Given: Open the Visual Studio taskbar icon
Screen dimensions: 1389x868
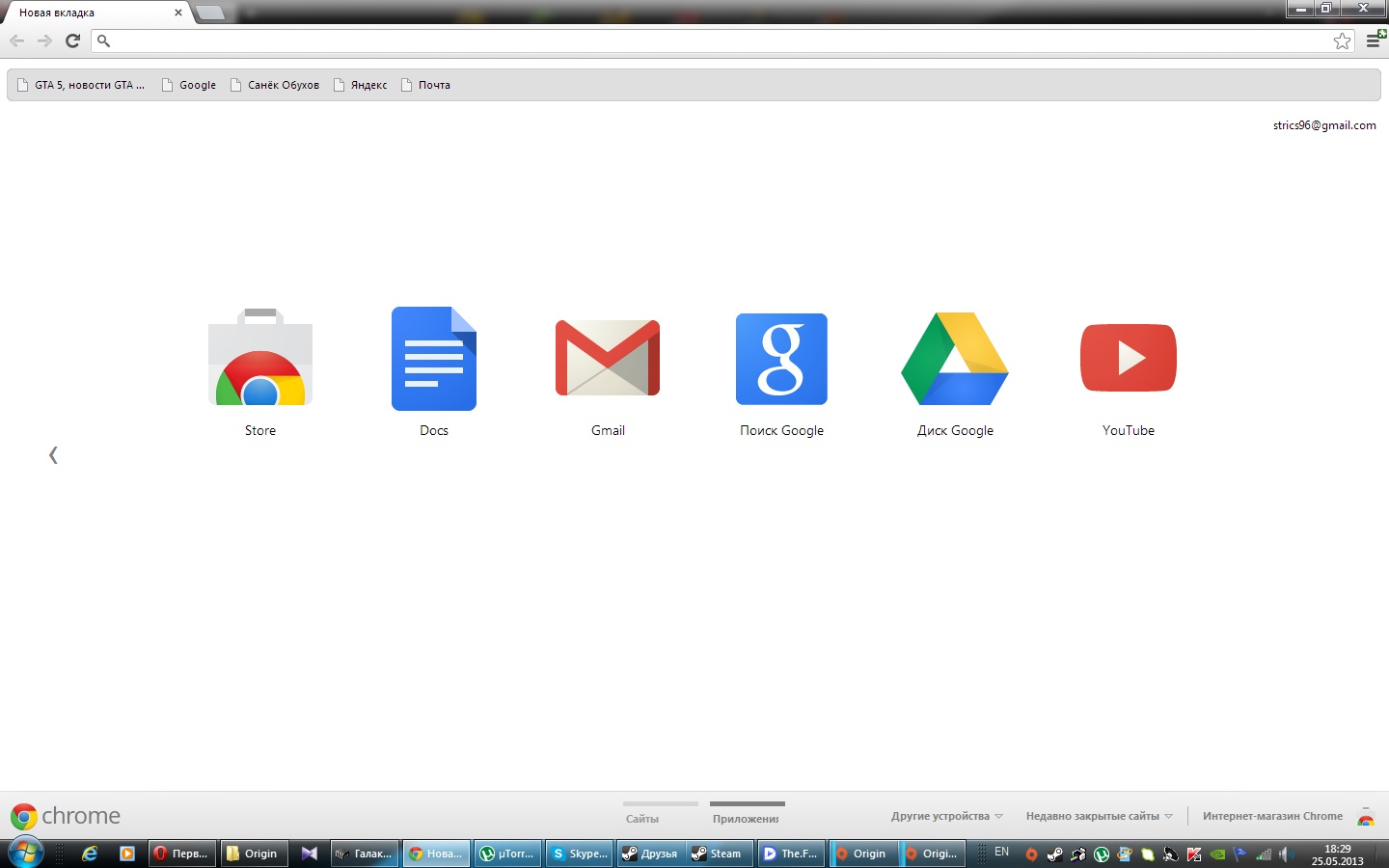Looking at the screenshot, I should [x=309, y=854].
